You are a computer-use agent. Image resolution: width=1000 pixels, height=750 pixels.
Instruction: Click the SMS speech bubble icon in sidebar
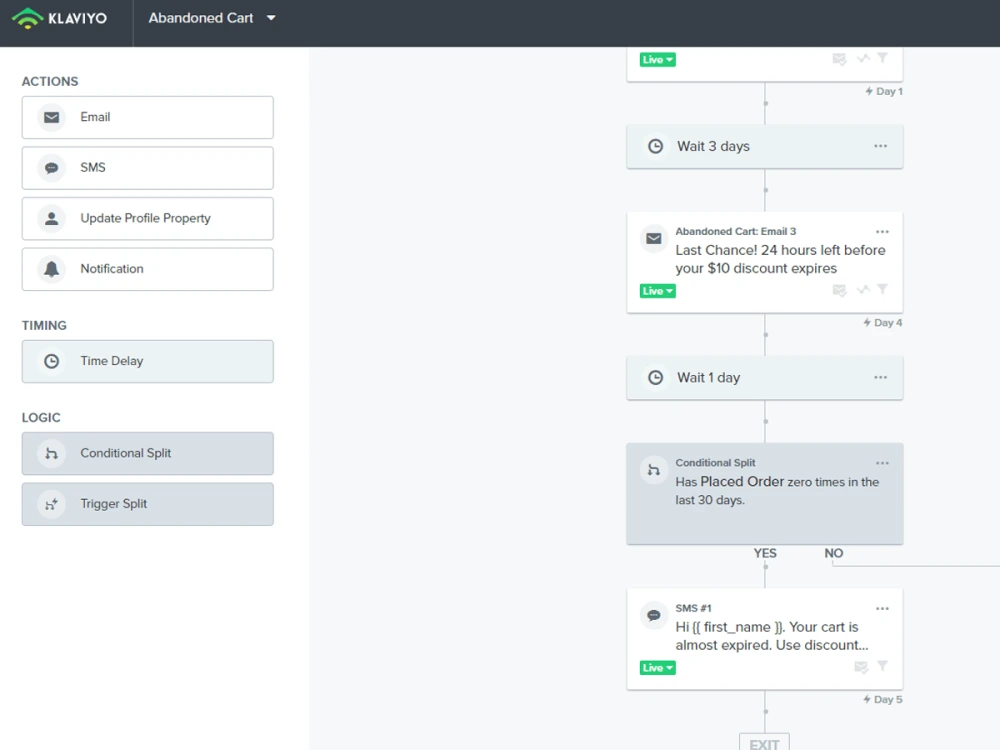(x=51, y=167)
